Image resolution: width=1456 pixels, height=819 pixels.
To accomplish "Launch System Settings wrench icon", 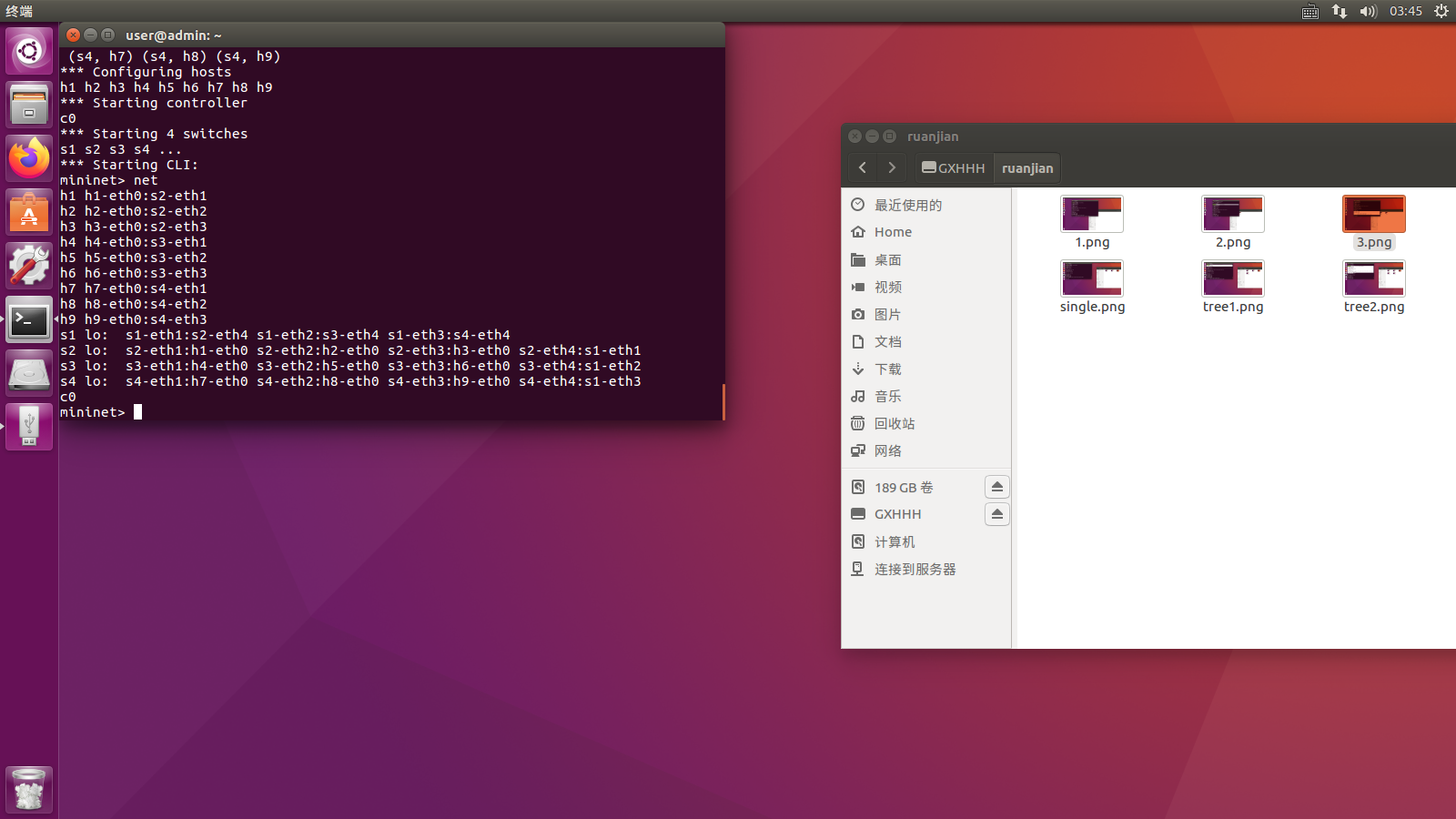I will click(29, 266).
